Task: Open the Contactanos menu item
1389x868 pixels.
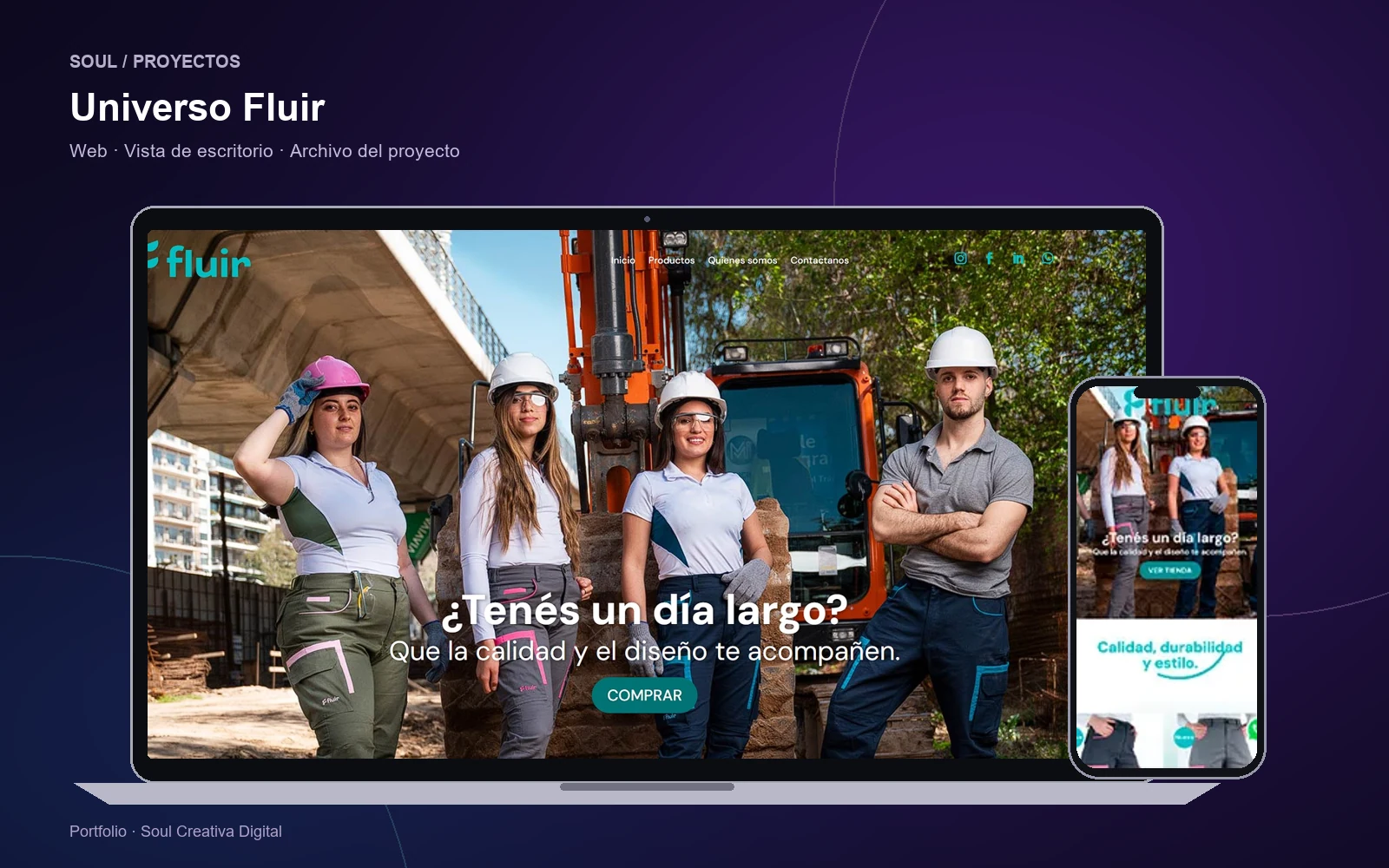Action: (820, 260)
